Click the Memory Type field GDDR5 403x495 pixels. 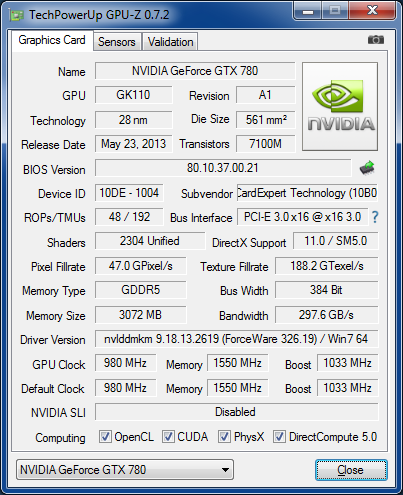pos(141,290)
